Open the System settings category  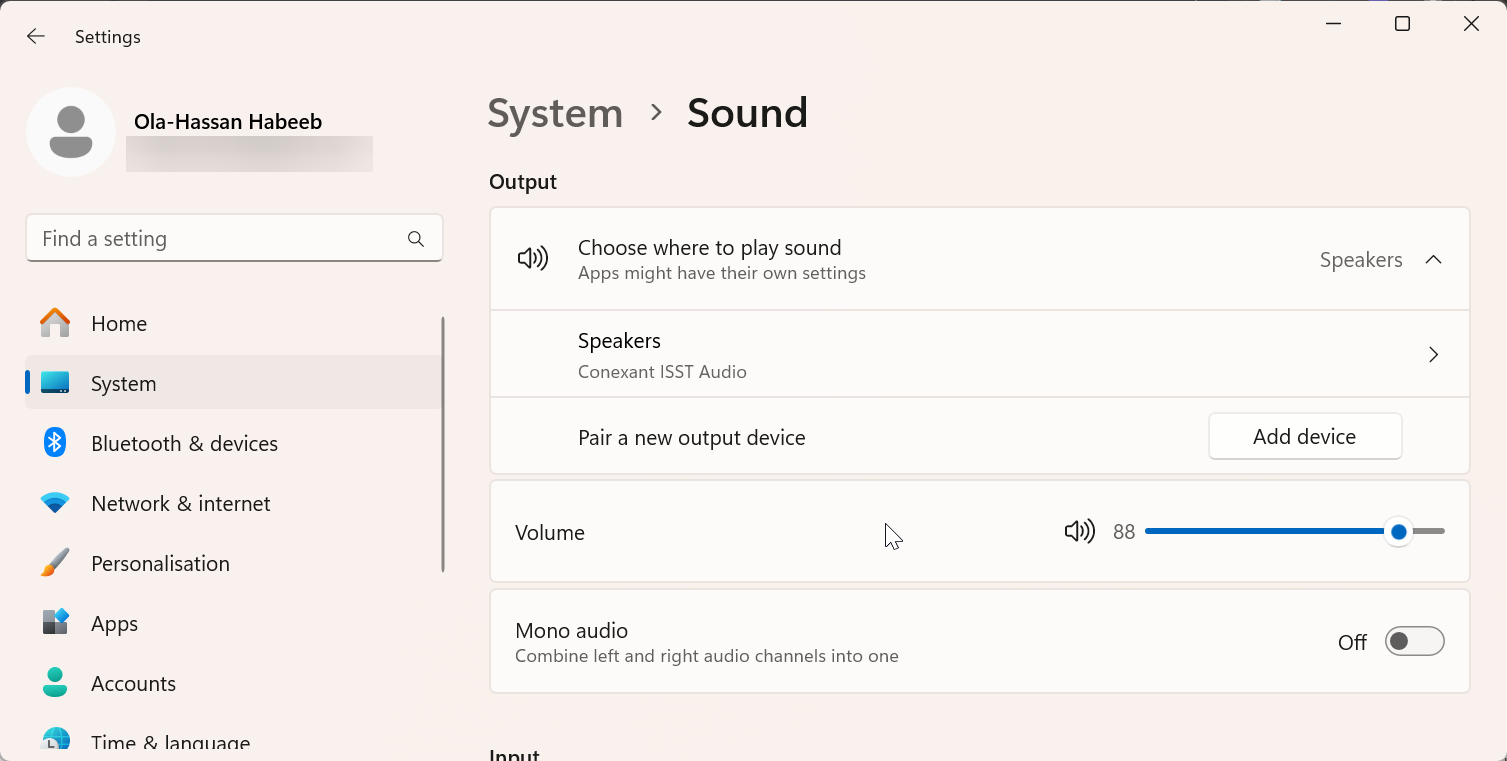click(x=124, y=384)
